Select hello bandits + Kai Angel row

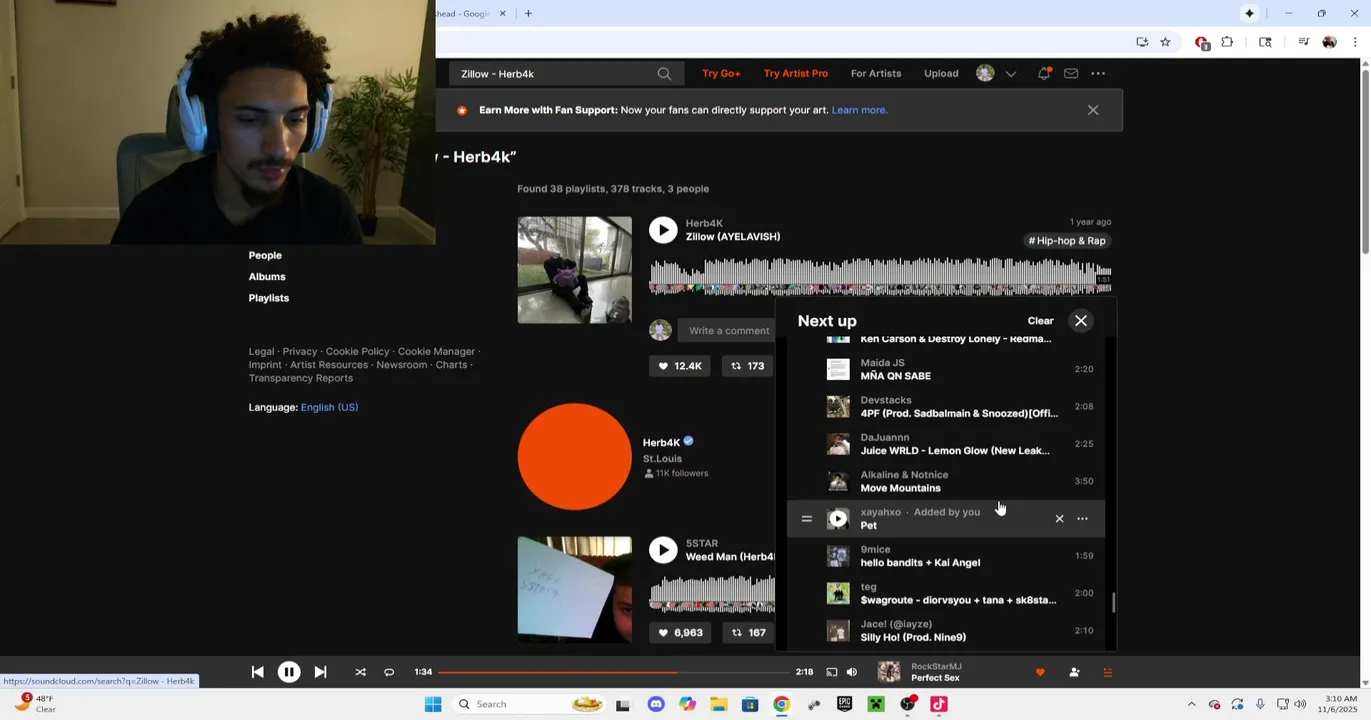point(946,556)
